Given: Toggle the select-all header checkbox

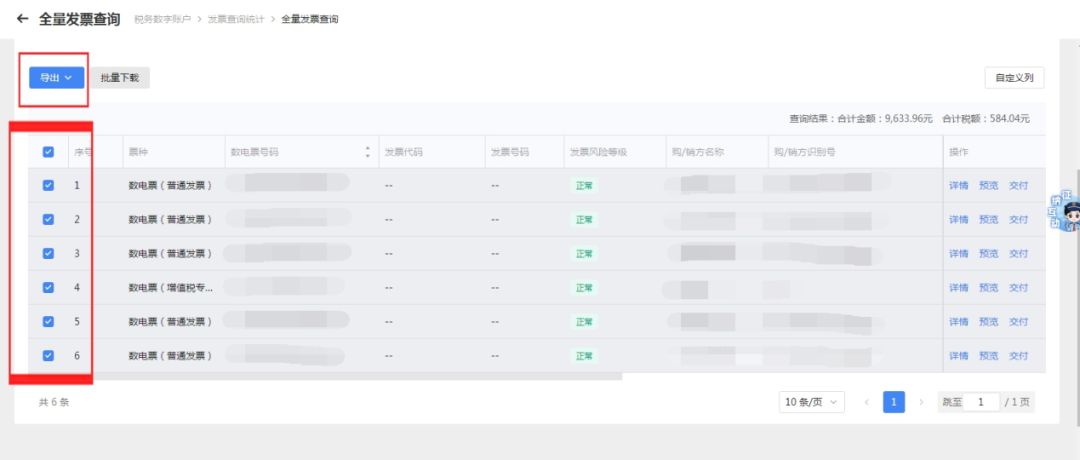Looking at the screenshot, I should (x=48, y=152).
